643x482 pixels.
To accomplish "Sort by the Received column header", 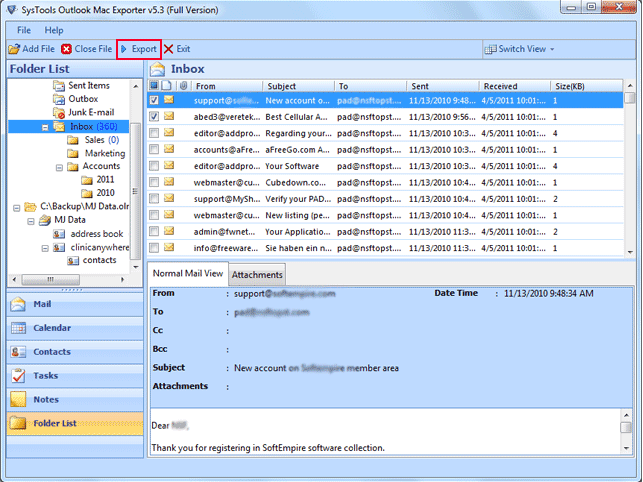I will point(515,86).
